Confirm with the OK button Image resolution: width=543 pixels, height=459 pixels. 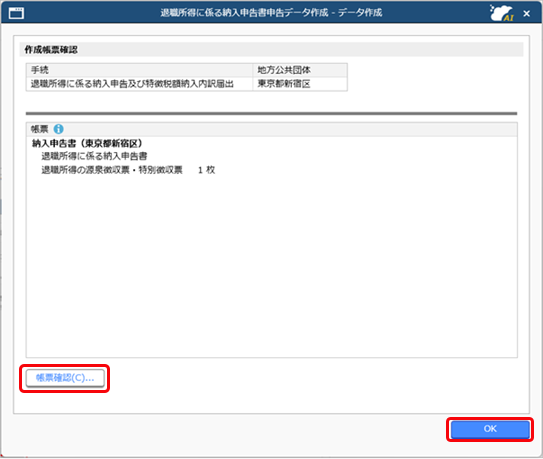coord(490,429)
